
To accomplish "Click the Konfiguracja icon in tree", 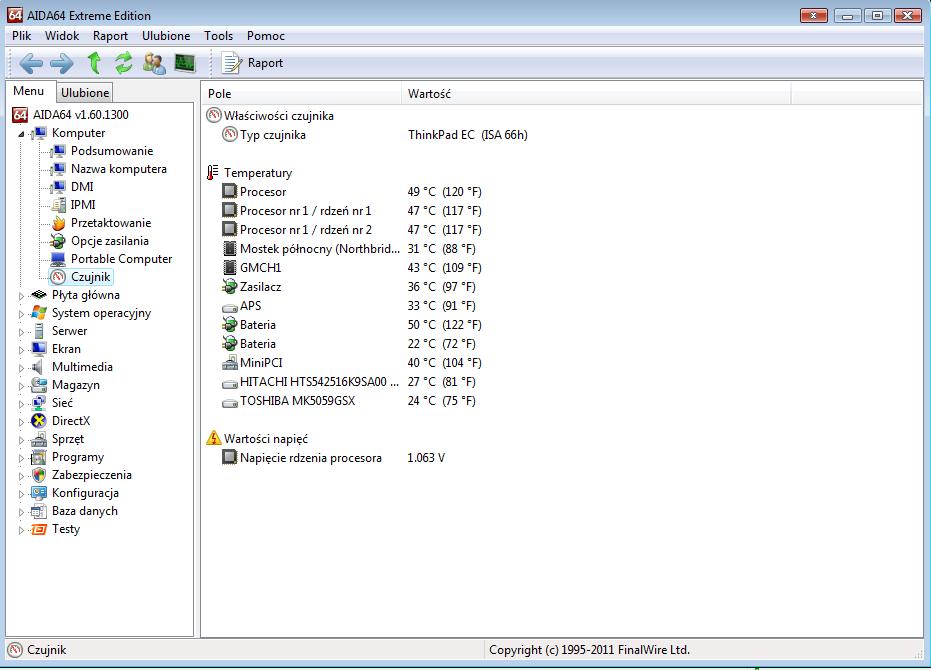I will click(x=39, y=493).
